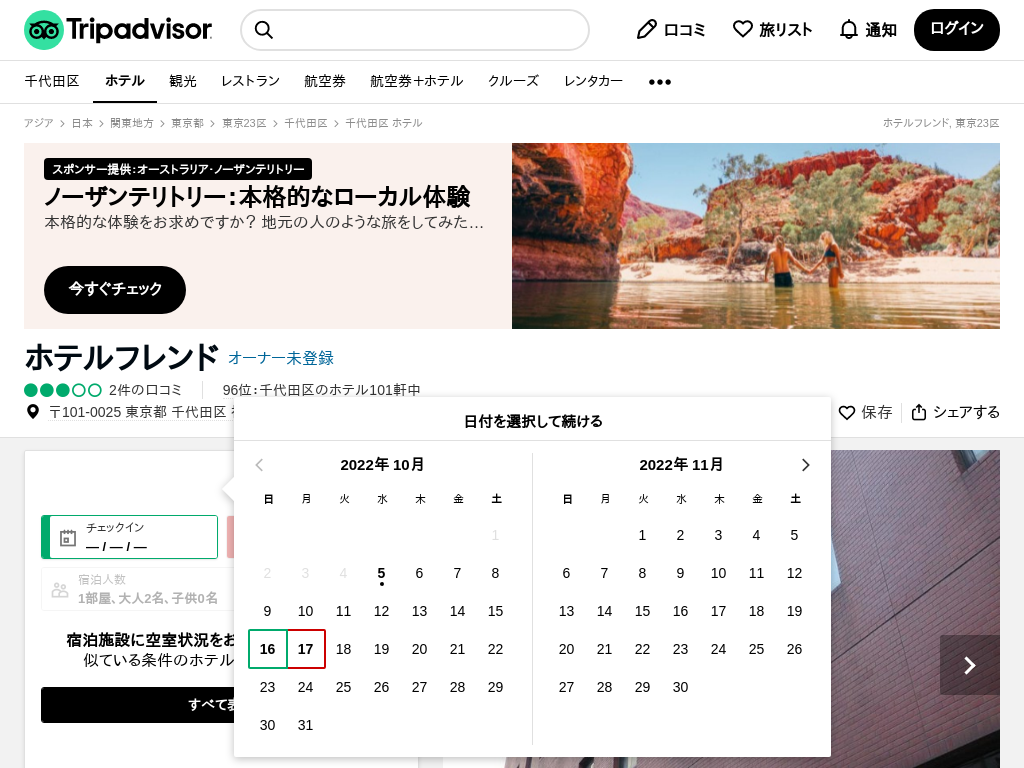
Task: Open the more options ellipsis menu
Action: [x=660, y=82]
